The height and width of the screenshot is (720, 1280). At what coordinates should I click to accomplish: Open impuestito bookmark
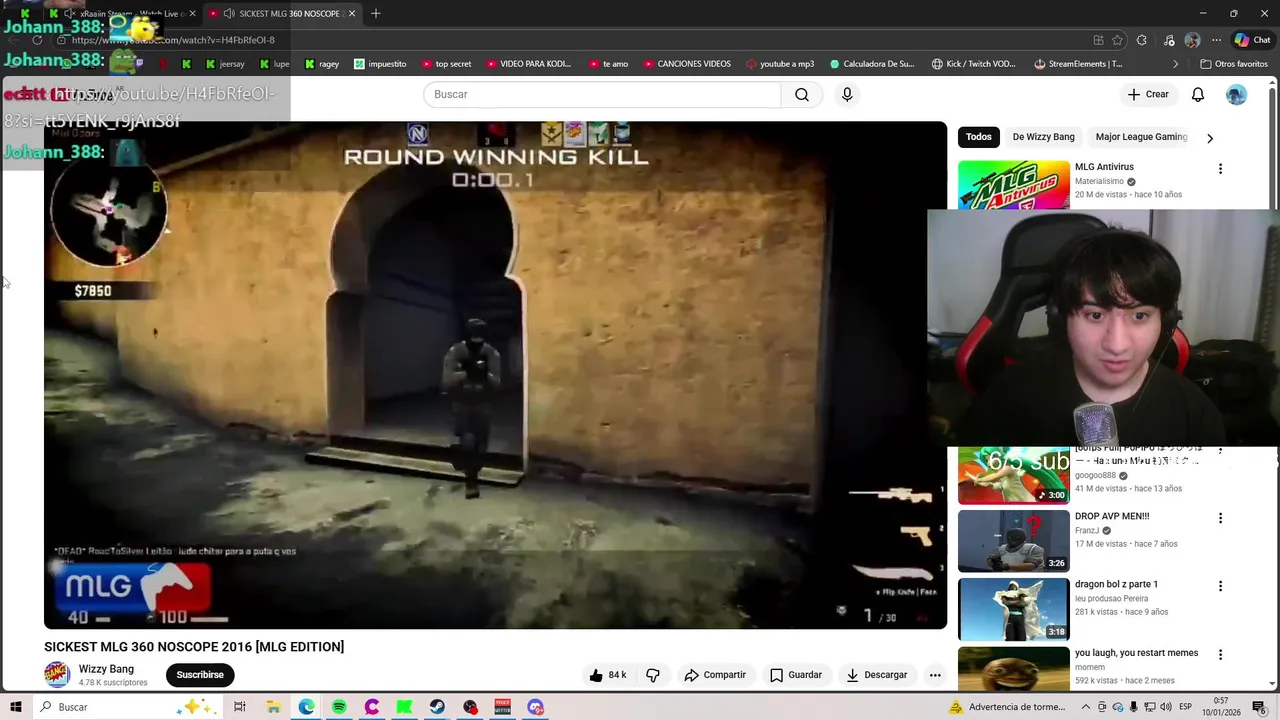tap(380, 64)
